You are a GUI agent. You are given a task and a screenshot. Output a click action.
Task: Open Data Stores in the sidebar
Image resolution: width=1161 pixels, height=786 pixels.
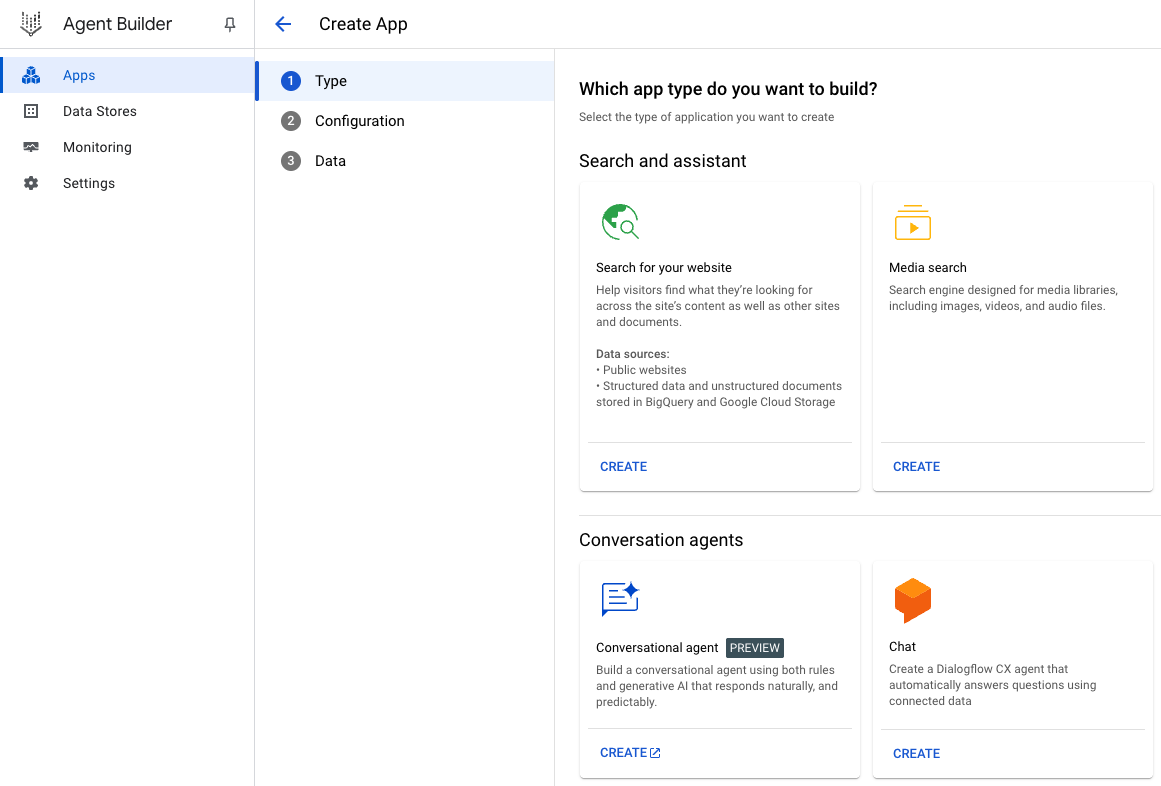pyautogui.click(x=100, y=111)
